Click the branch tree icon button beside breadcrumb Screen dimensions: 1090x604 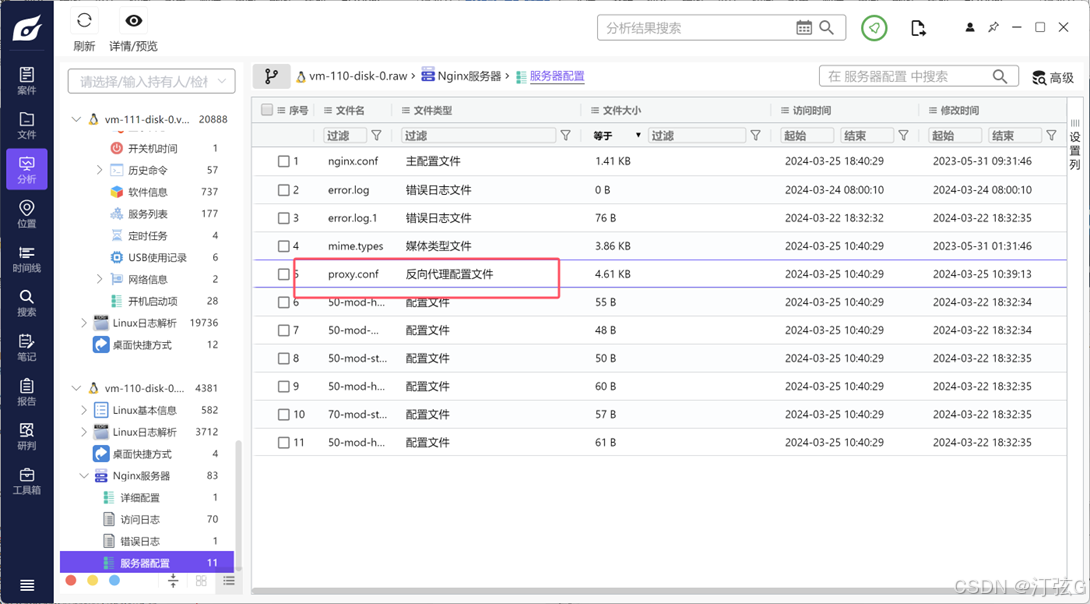(x=271, y=76)
